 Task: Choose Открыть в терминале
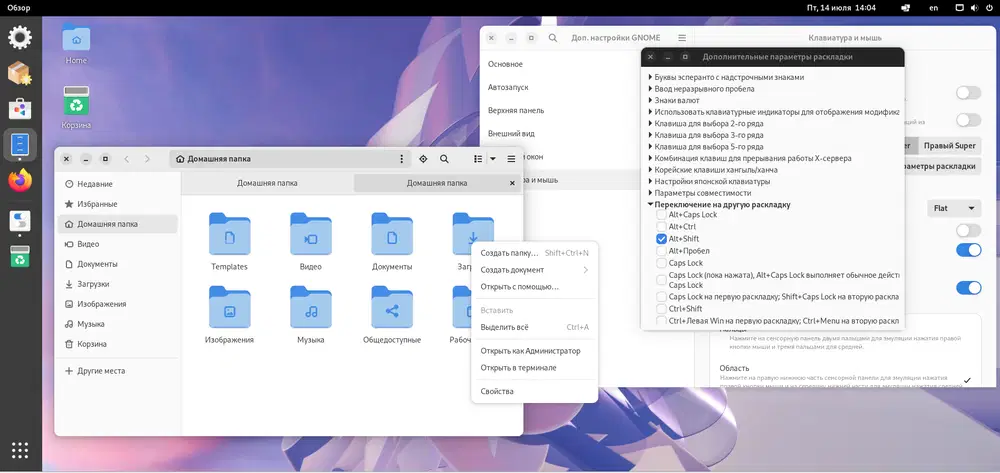click(534, 368)
